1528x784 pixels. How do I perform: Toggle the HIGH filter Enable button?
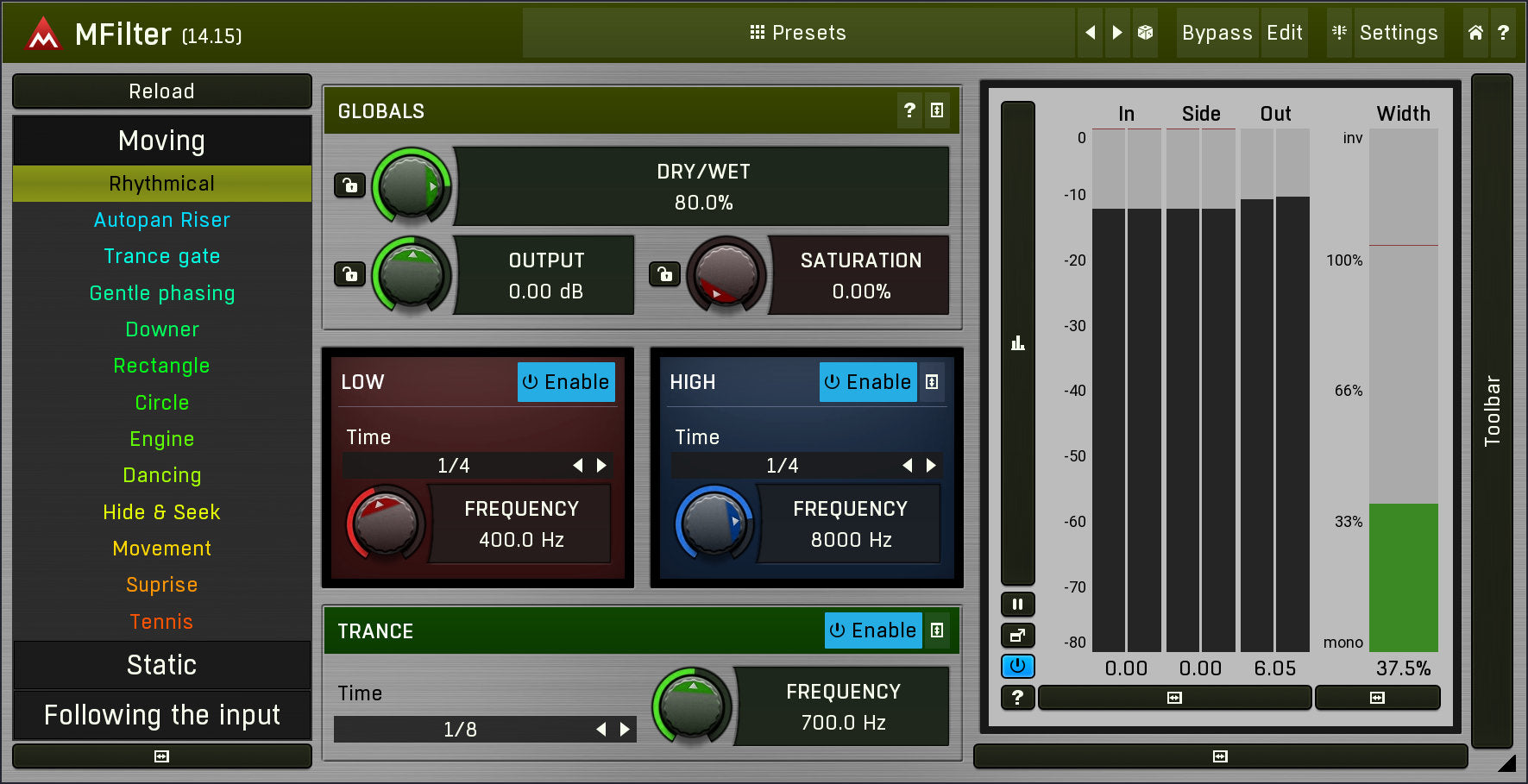tap(867, 382)
